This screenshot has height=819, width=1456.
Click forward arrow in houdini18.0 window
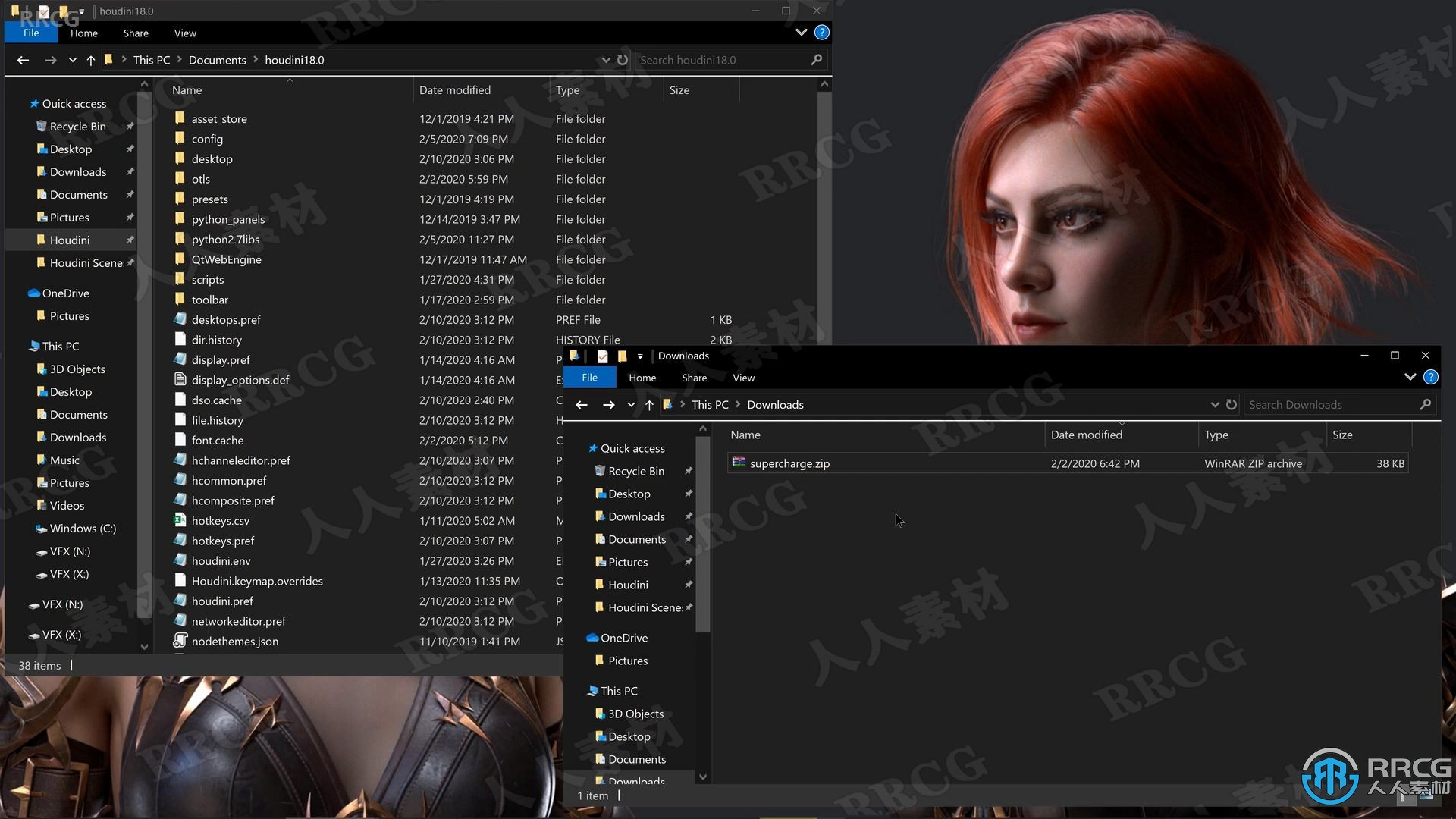tap(50, 60)
